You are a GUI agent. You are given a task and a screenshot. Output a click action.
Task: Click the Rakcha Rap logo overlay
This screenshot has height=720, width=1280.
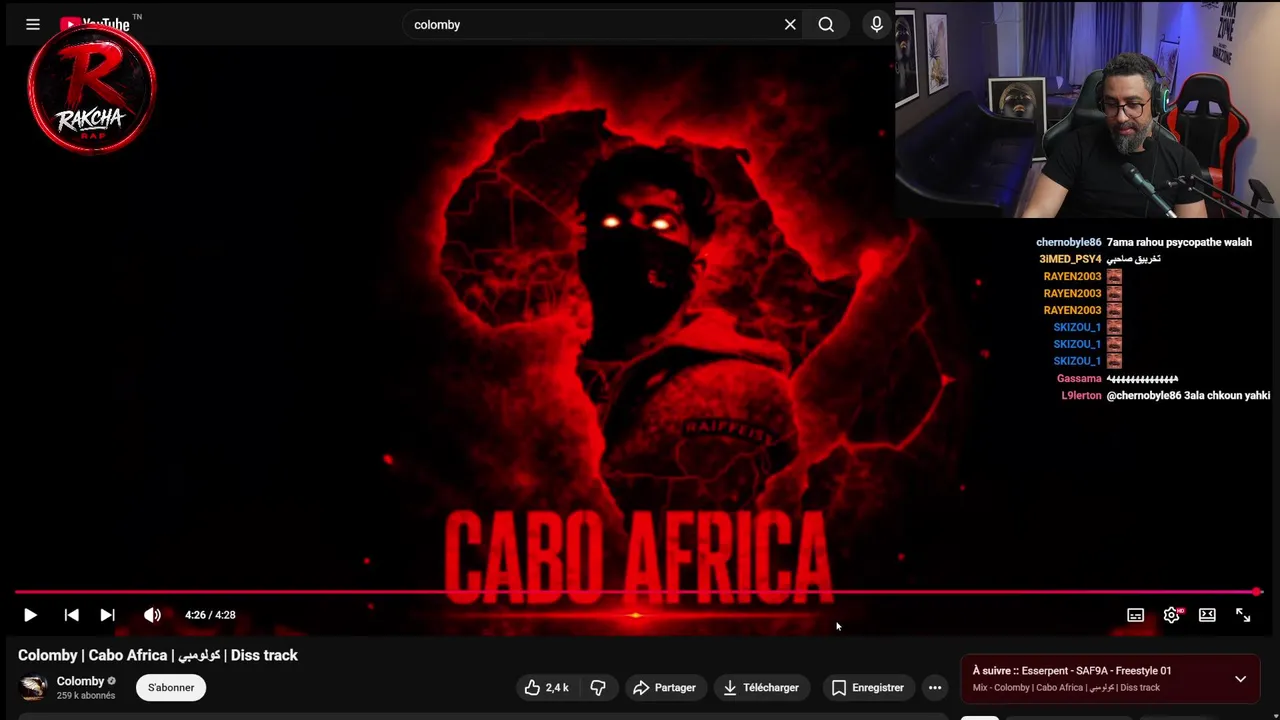click(92, 91)
